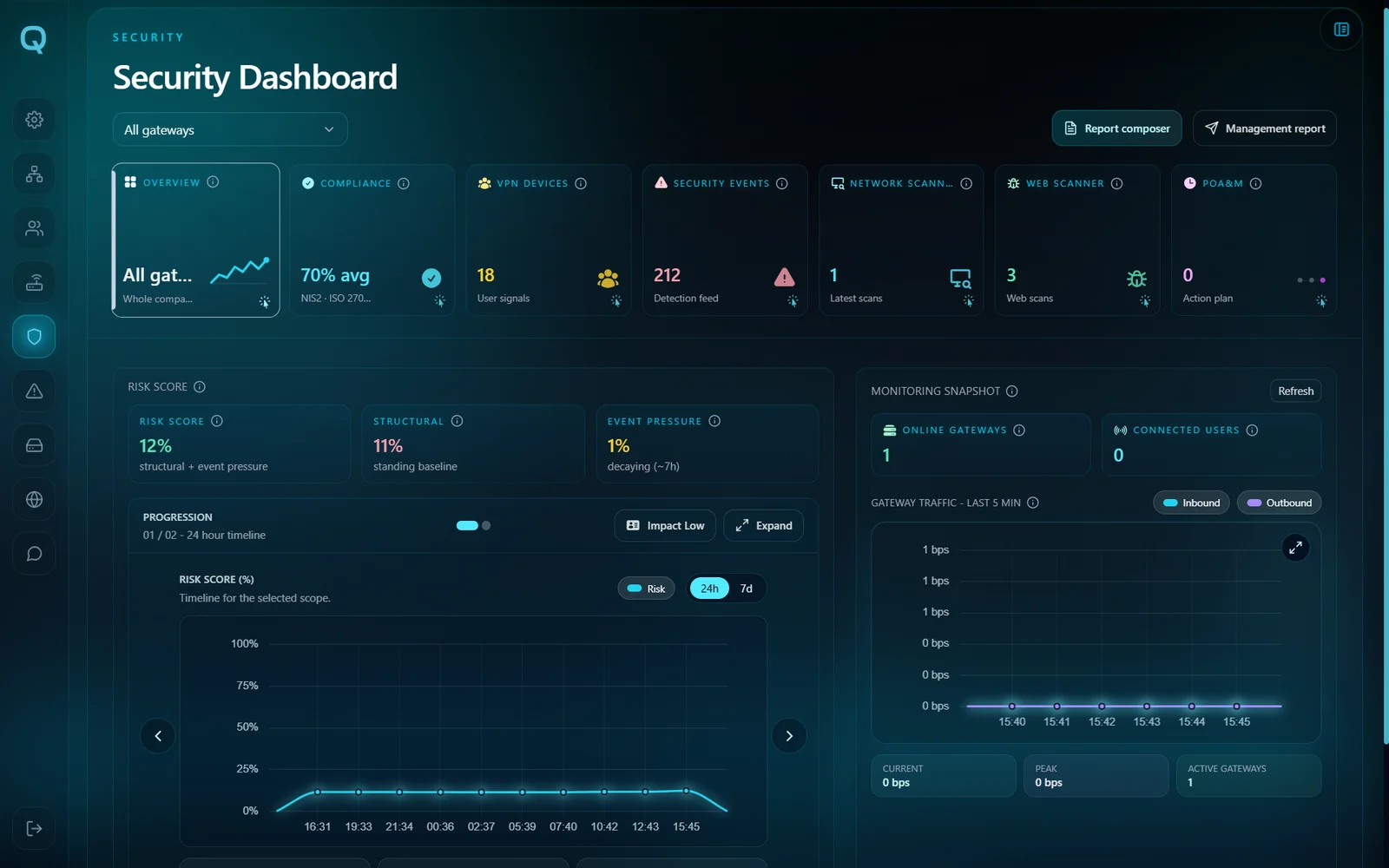Click the 15:45 point on the risk timeline
This screenshot has height=868, width=1389.
click(x=687, y=791)
